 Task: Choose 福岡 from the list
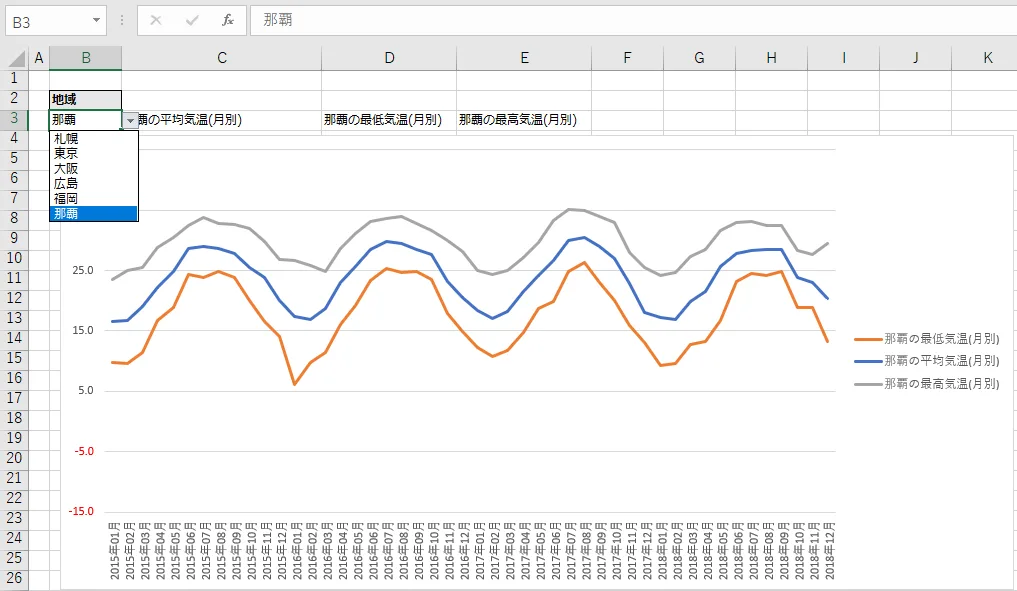pyautogui.click(x=66, y=199)
